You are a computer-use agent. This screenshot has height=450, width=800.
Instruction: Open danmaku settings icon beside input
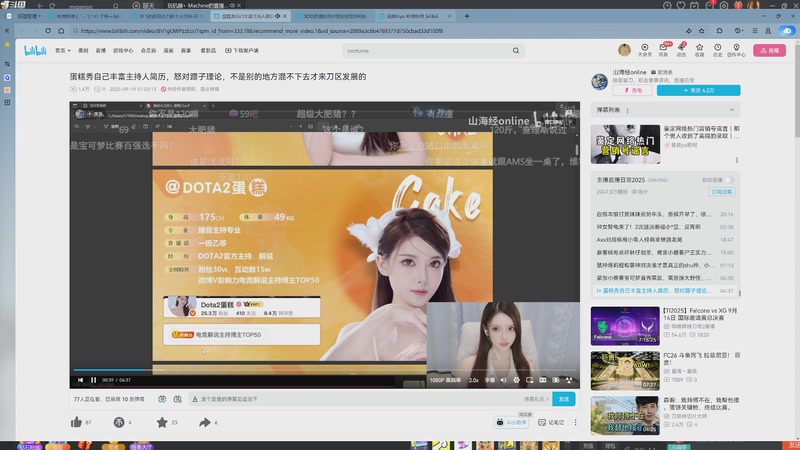point(178,399)
